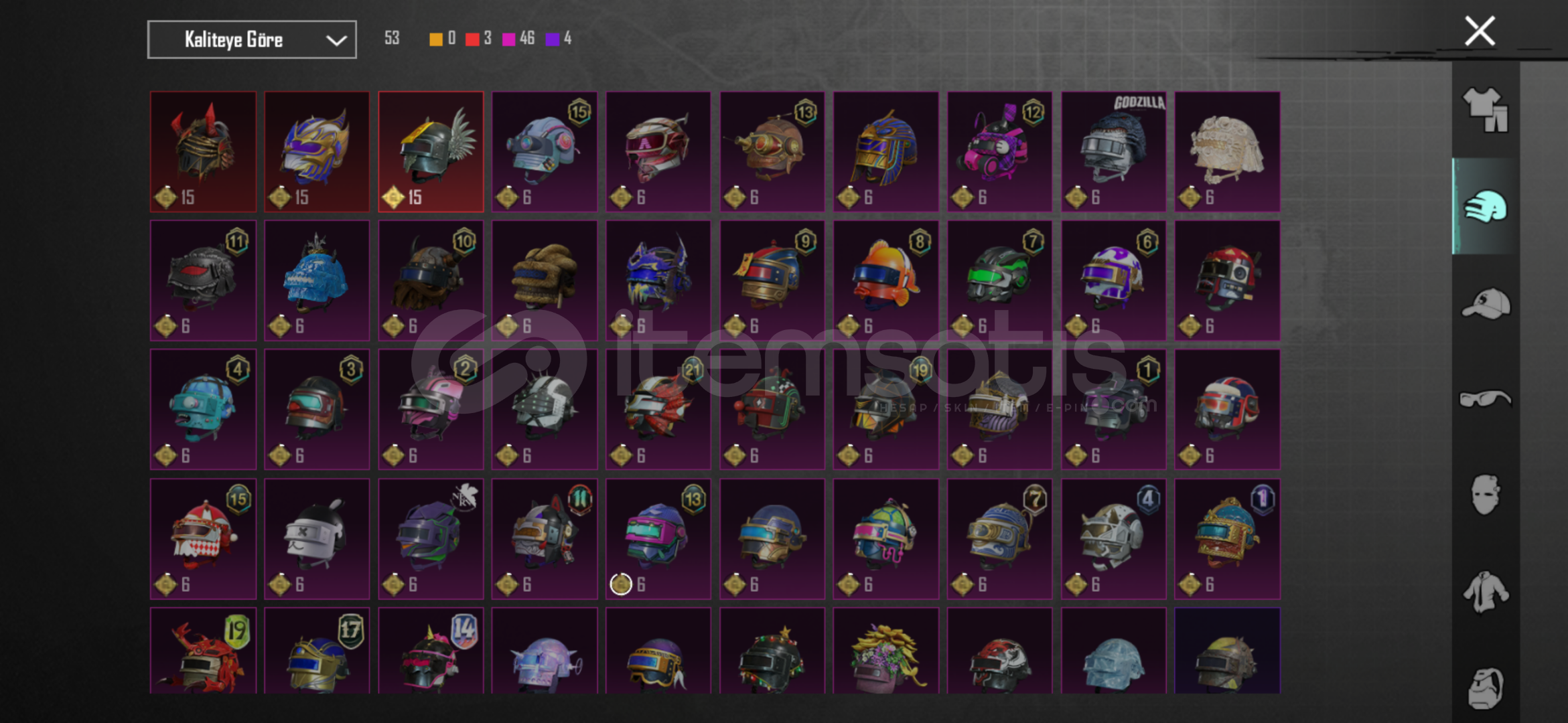1568x723 pixels.
Task: Select the pharaoh style helmet skin
Action: (x=885, y=152)
